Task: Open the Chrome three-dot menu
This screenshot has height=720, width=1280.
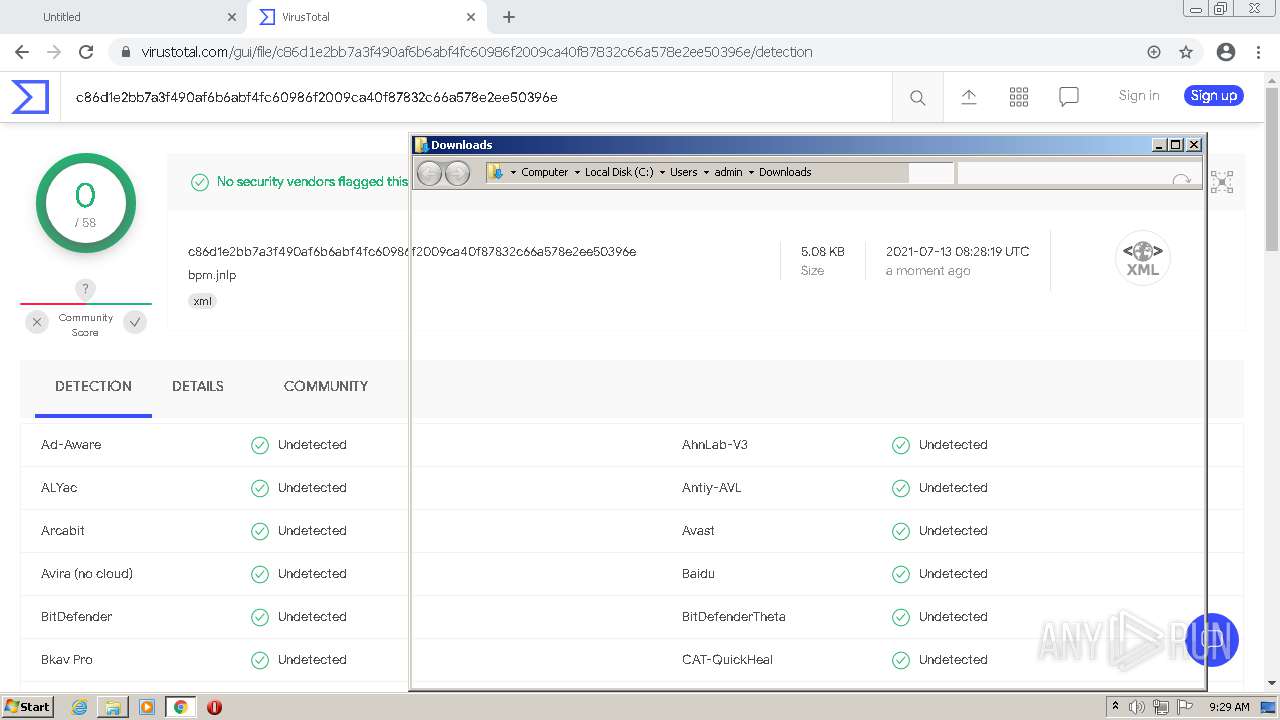Action: point(1258,52)
